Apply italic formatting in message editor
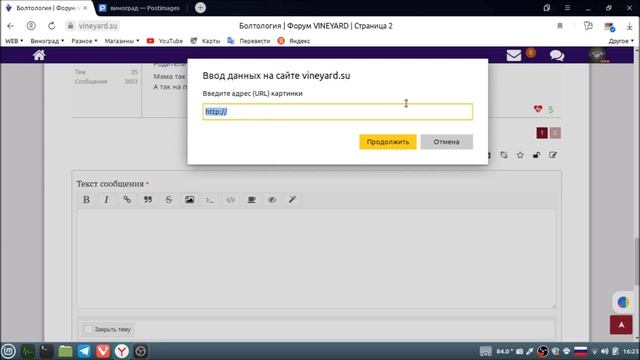The image size is (640, 360). [107, 200]
